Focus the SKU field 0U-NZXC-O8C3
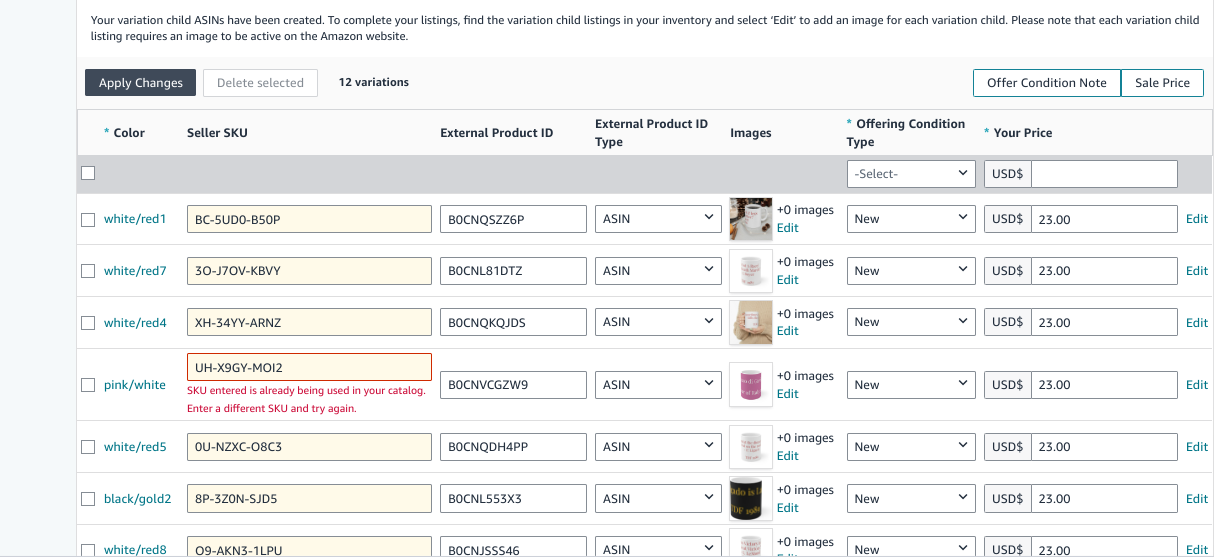The image size is (1214, 557). (309, 447)
